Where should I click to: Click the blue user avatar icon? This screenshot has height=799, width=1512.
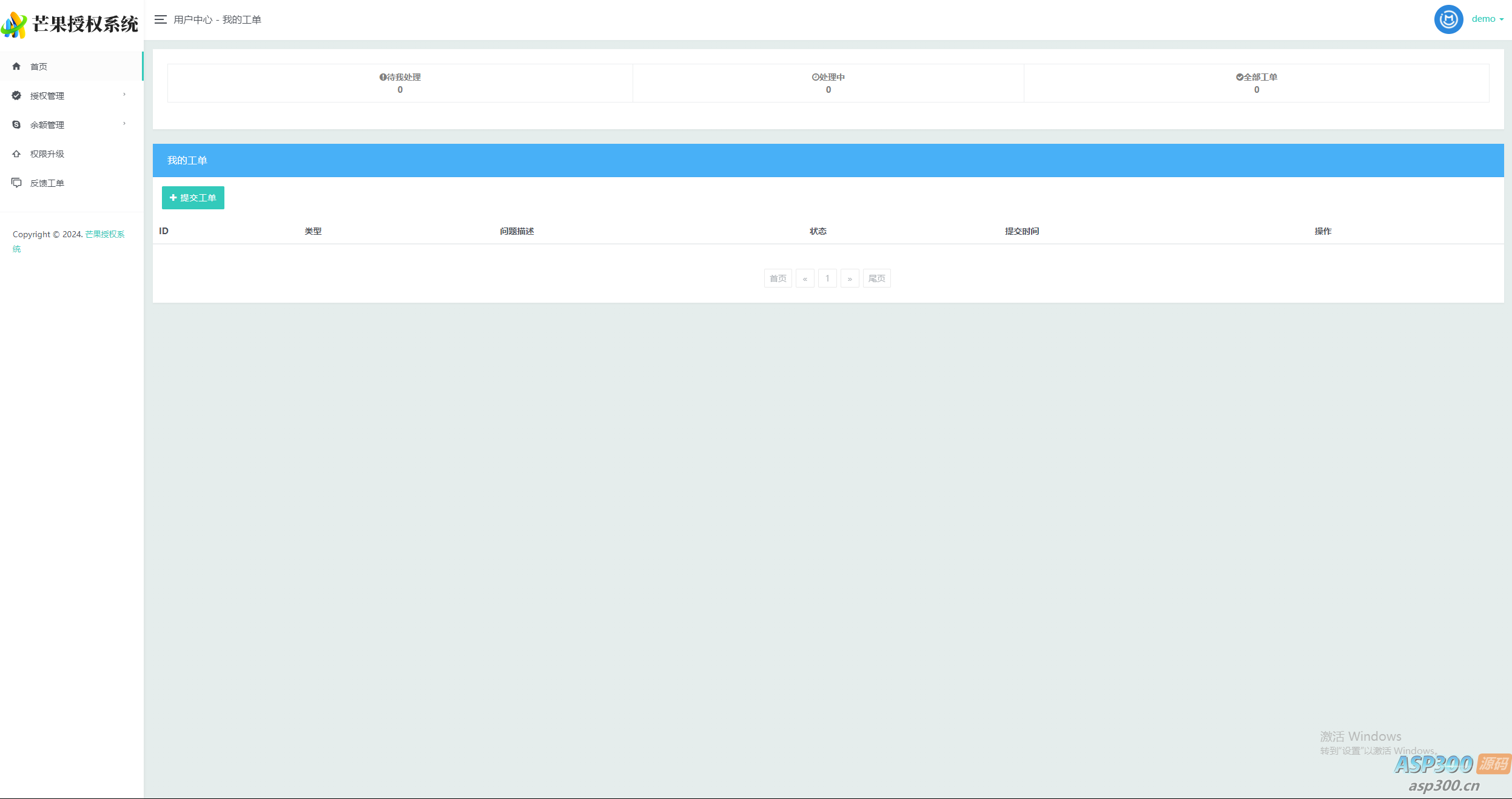pos(1448,19)
